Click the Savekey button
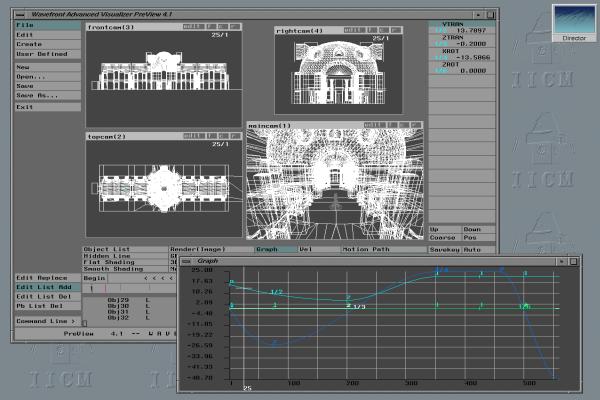 pyautogui.click(x=445, y=250)
